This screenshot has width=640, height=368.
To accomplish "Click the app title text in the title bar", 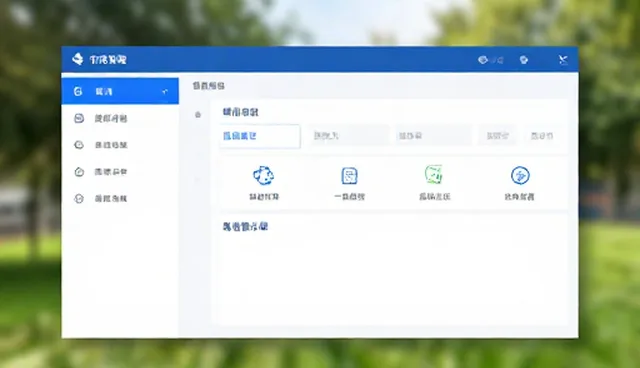I will coord(108,60).
